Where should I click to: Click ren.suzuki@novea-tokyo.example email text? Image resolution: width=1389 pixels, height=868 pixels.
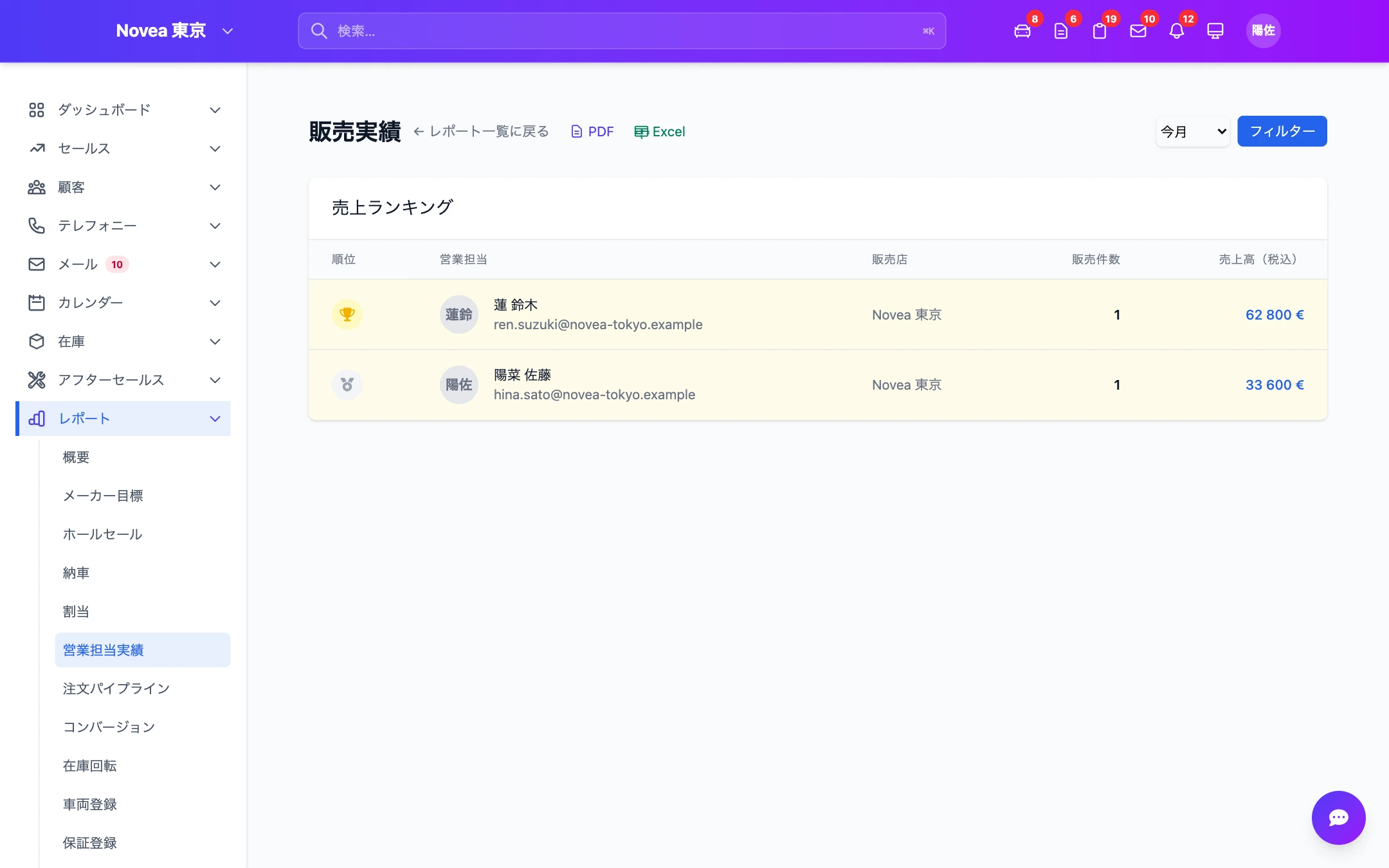(x=598, y=325)
